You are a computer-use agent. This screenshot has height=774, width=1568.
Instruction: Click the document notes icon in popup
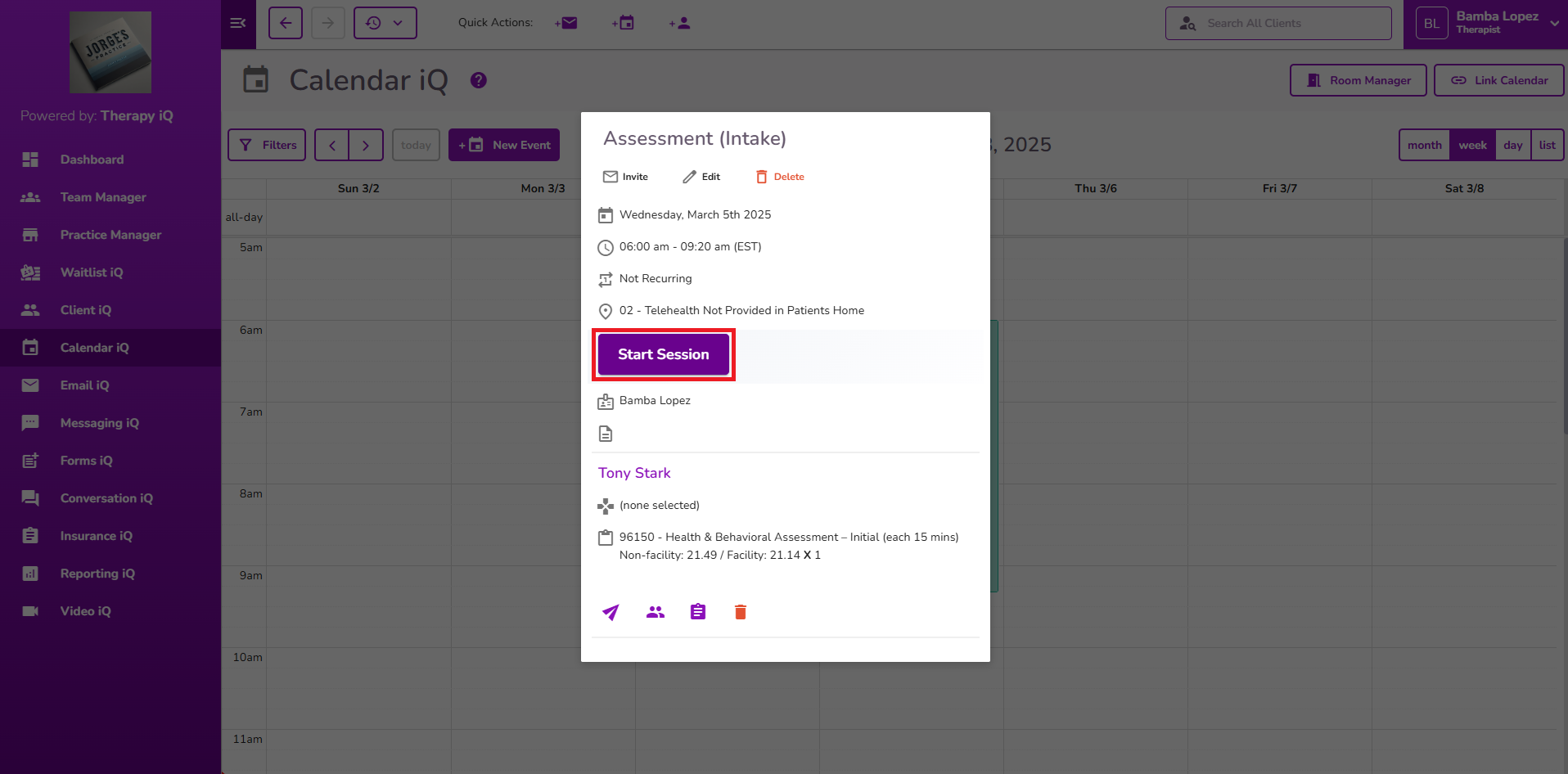tap(606, 434)
